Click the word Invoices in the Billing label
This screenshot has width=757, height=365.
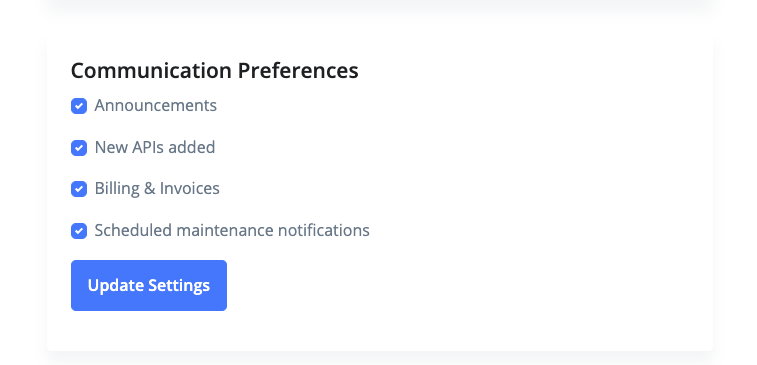(x=189, y=188)
